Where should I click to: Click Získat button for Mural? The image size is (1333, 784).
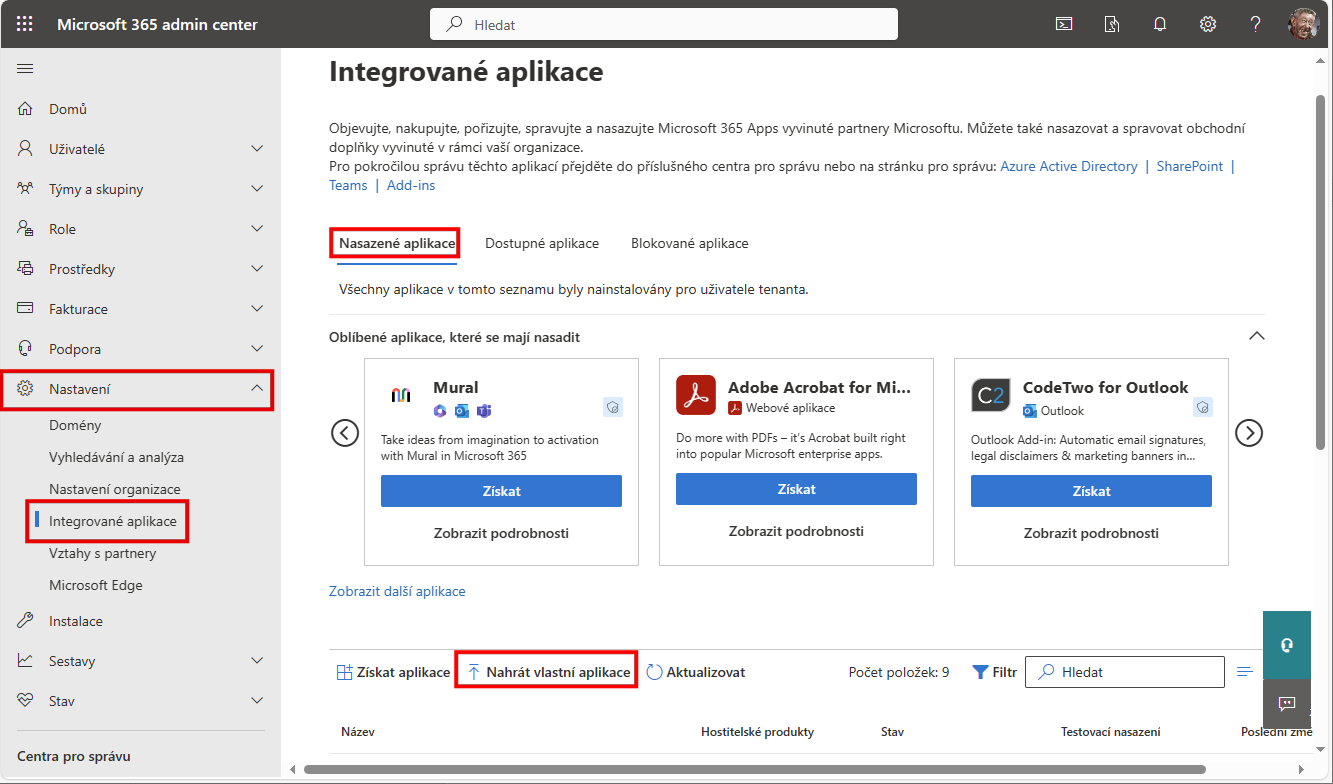click(501, 491)
